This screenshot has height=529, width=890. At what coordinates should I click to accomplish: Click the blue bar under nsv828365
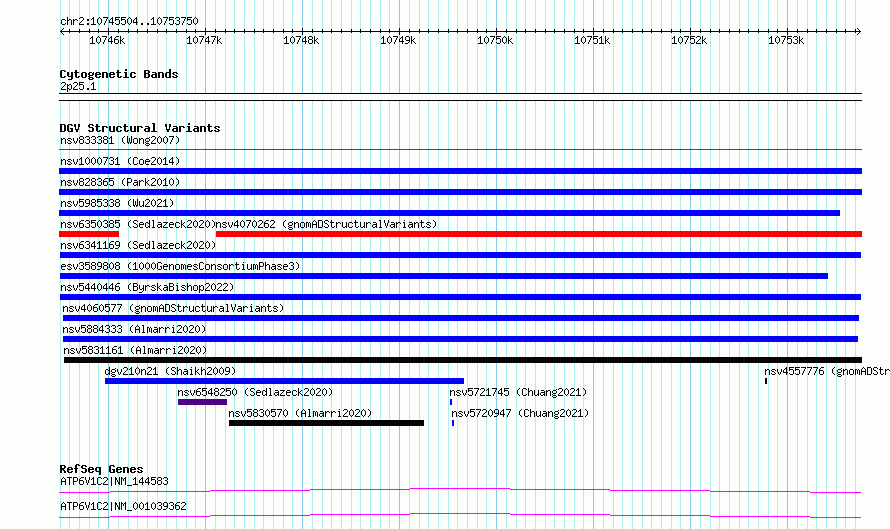pyautogui.click(x=460, y=192)
